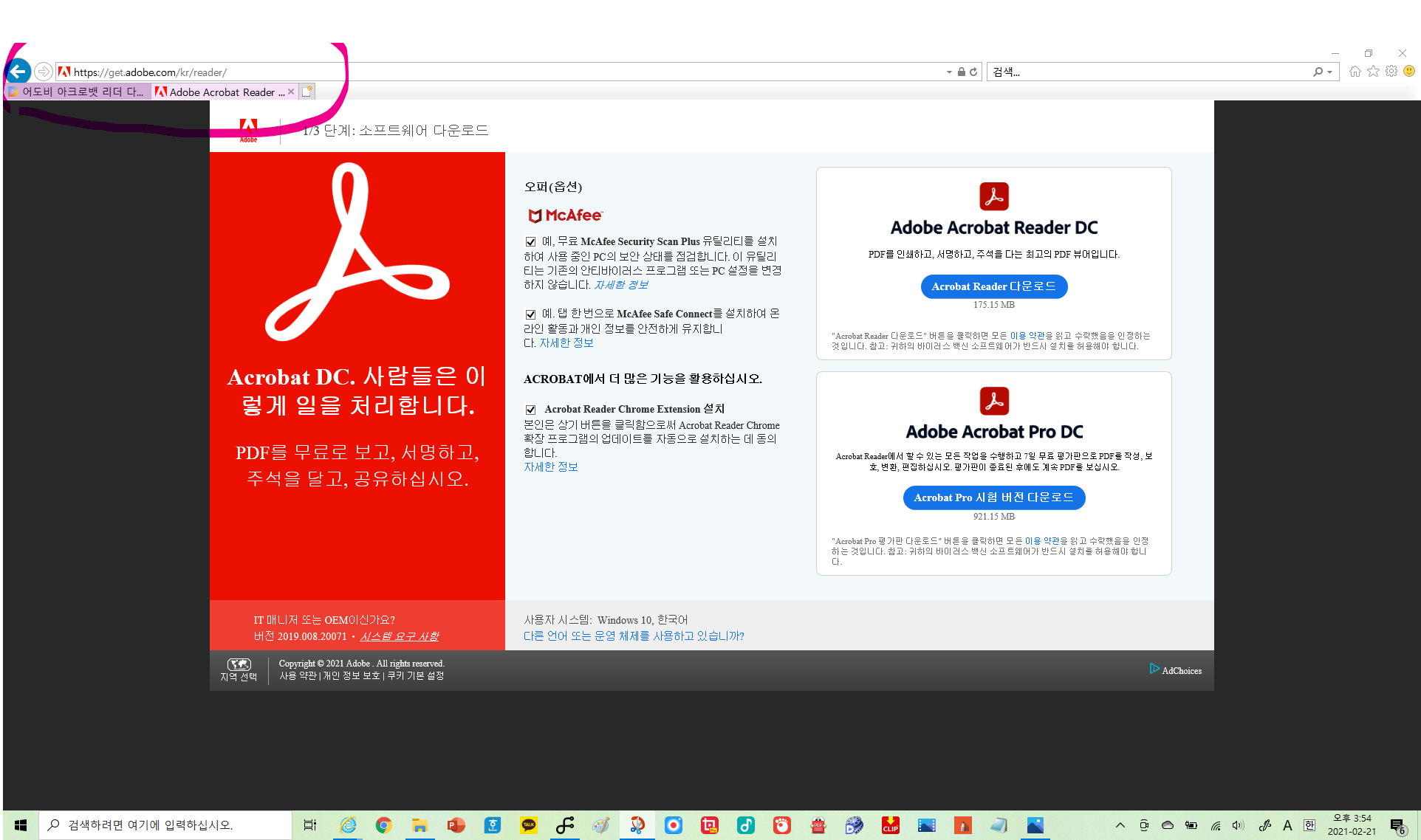
Task: Uncheck McAfee Safe Connect option
Action: point(530,314)
